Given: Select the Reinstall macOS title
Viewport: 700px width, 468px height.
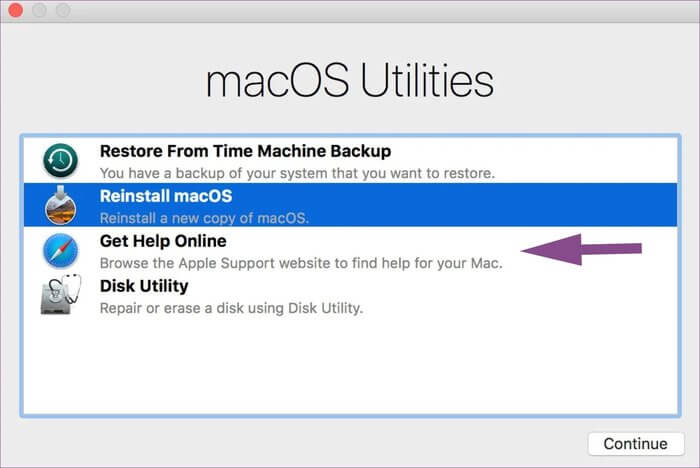Looking at the screenshot, I should (166, 196).
